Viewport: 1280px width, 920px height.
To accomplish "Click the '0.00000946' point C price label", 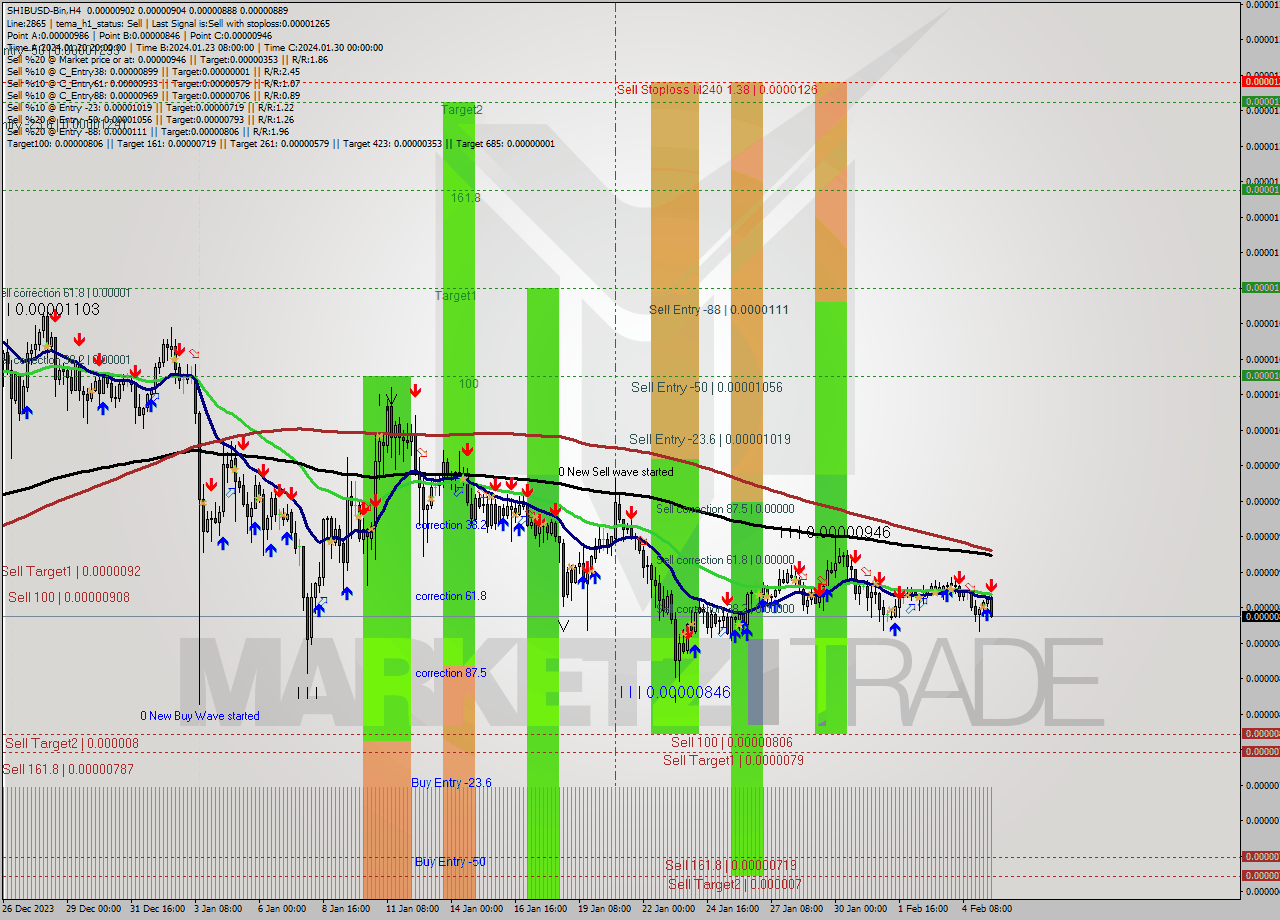I will tap(848, 532).
